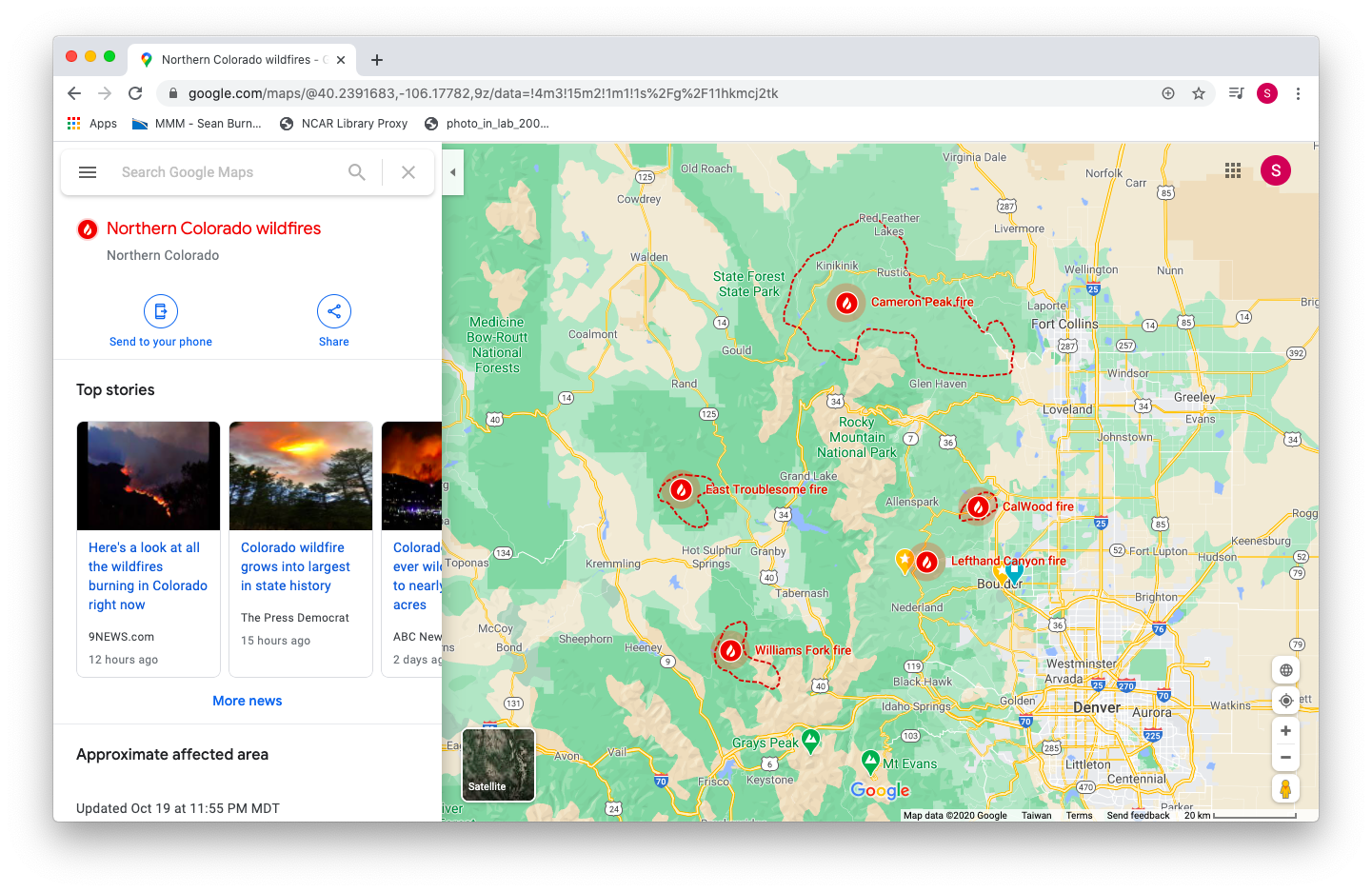The image size is (1372, 892).
Task: Click the Loveland map label
Action: click(x=1067, y=409)
